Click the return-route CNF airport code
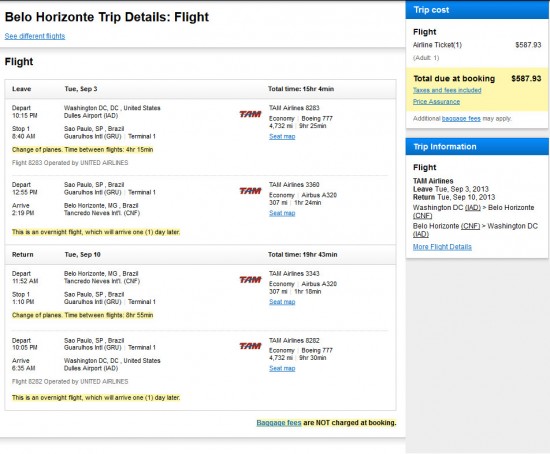This screenshot has height=454, width=550. [x=470, y=226]
